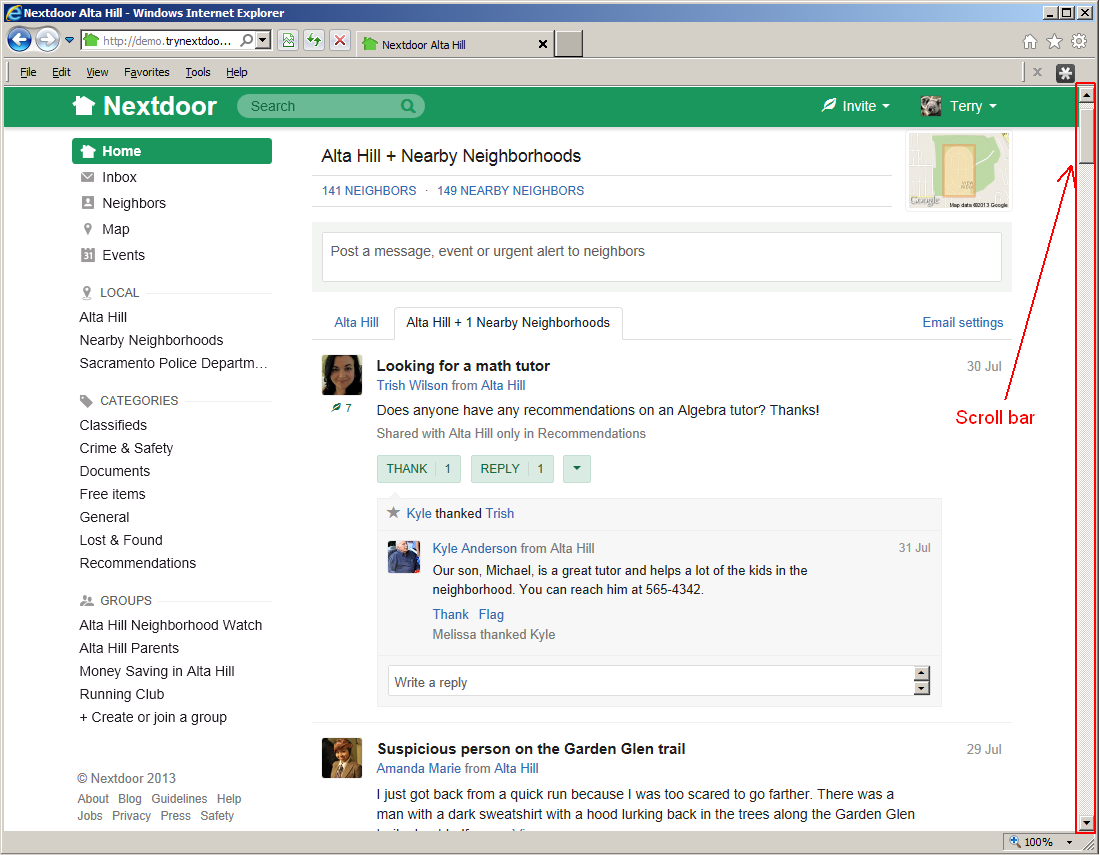The image size is (1100, 855).
Task: Expand the Terry account menu
Action: pos(959,106)
